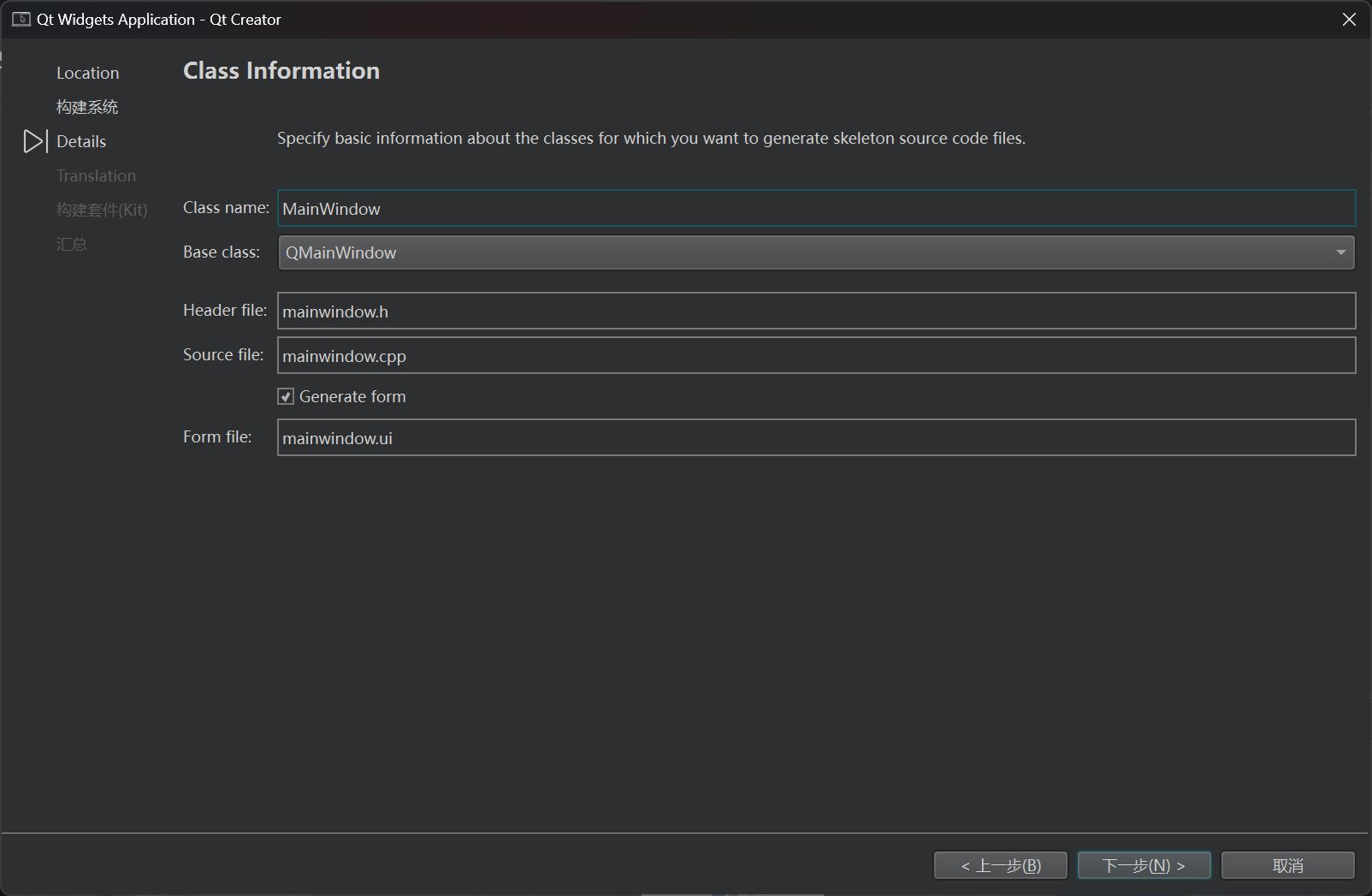Click the Source file input field
The width and height of the screenshot is (1372, 896).
[x=816, y=355]
